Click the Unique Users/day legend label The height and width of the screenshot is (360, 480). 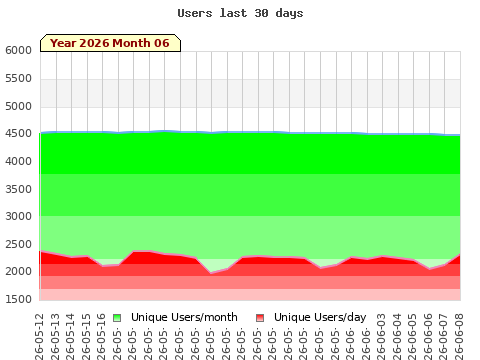tap(320, 317)
